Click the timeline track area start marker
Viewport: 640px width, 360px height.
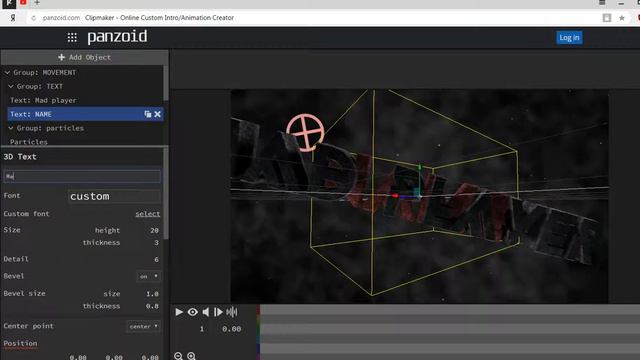click(x=258, y=331)
